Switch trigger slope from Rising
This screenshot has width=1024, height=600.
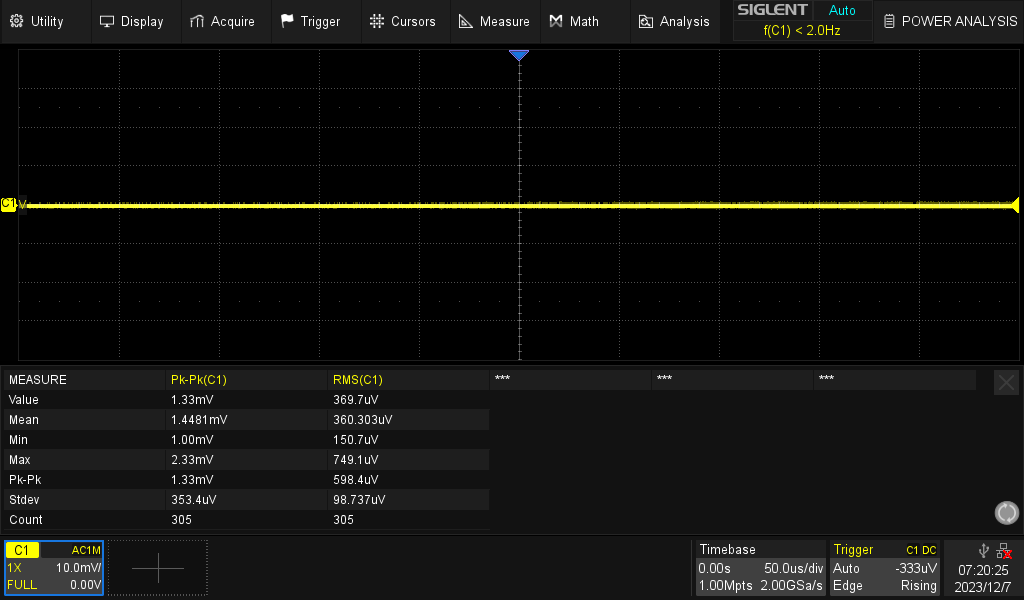click(x=918, y=585)
